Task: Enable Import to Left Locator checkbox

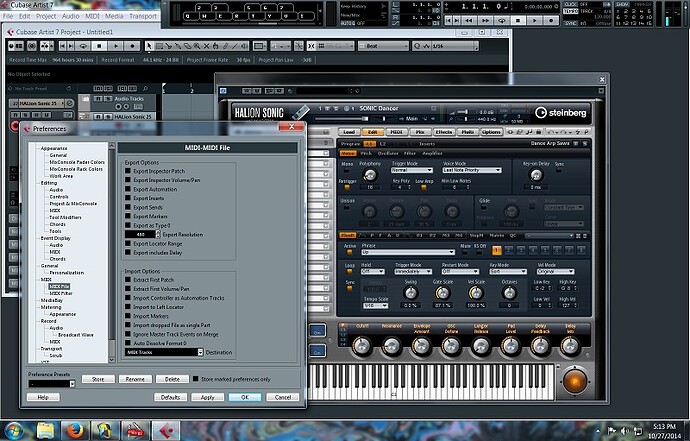Action: click(x=128, y=307)
